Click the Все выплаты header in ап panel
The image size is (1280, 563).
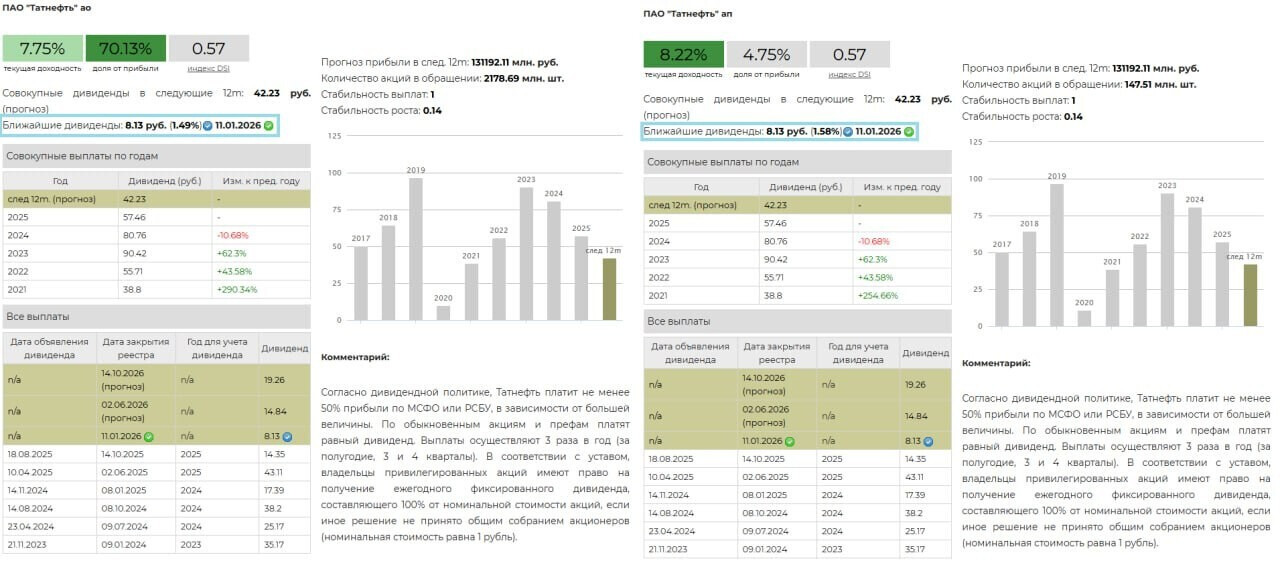coord(797,321)
